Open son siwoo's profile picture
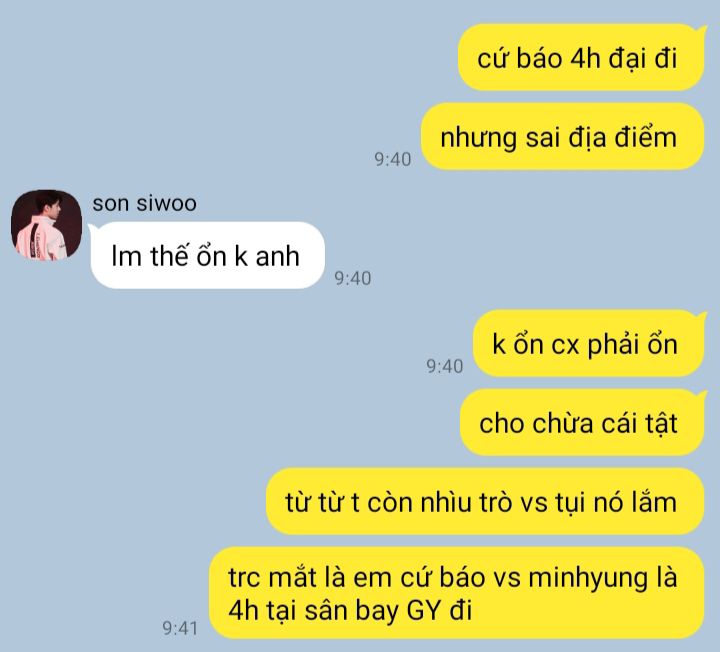 pos(46,225)
